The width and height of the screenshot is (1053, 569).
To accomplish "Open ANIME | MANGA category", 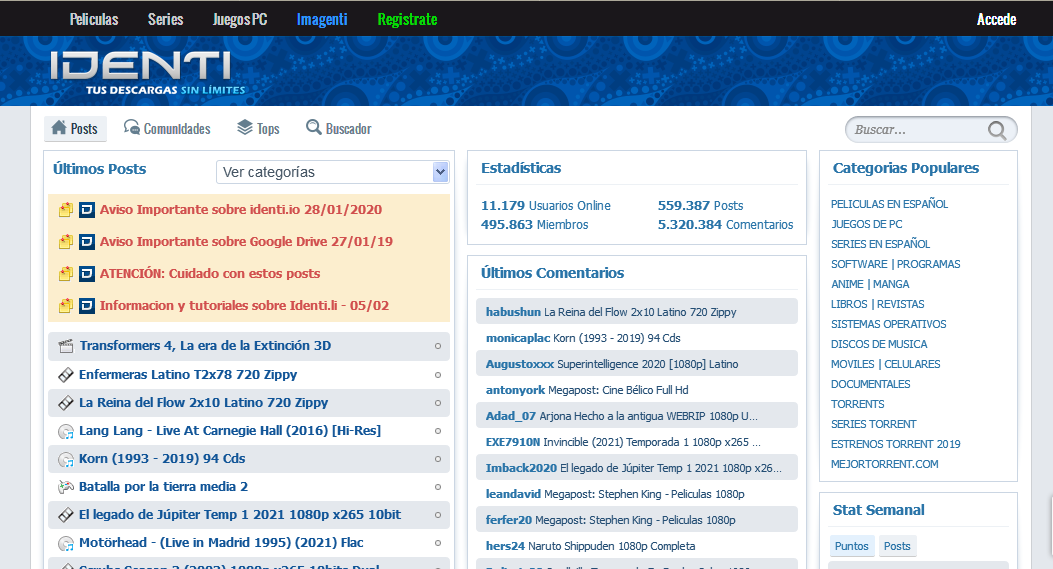I will coord(870,285).
